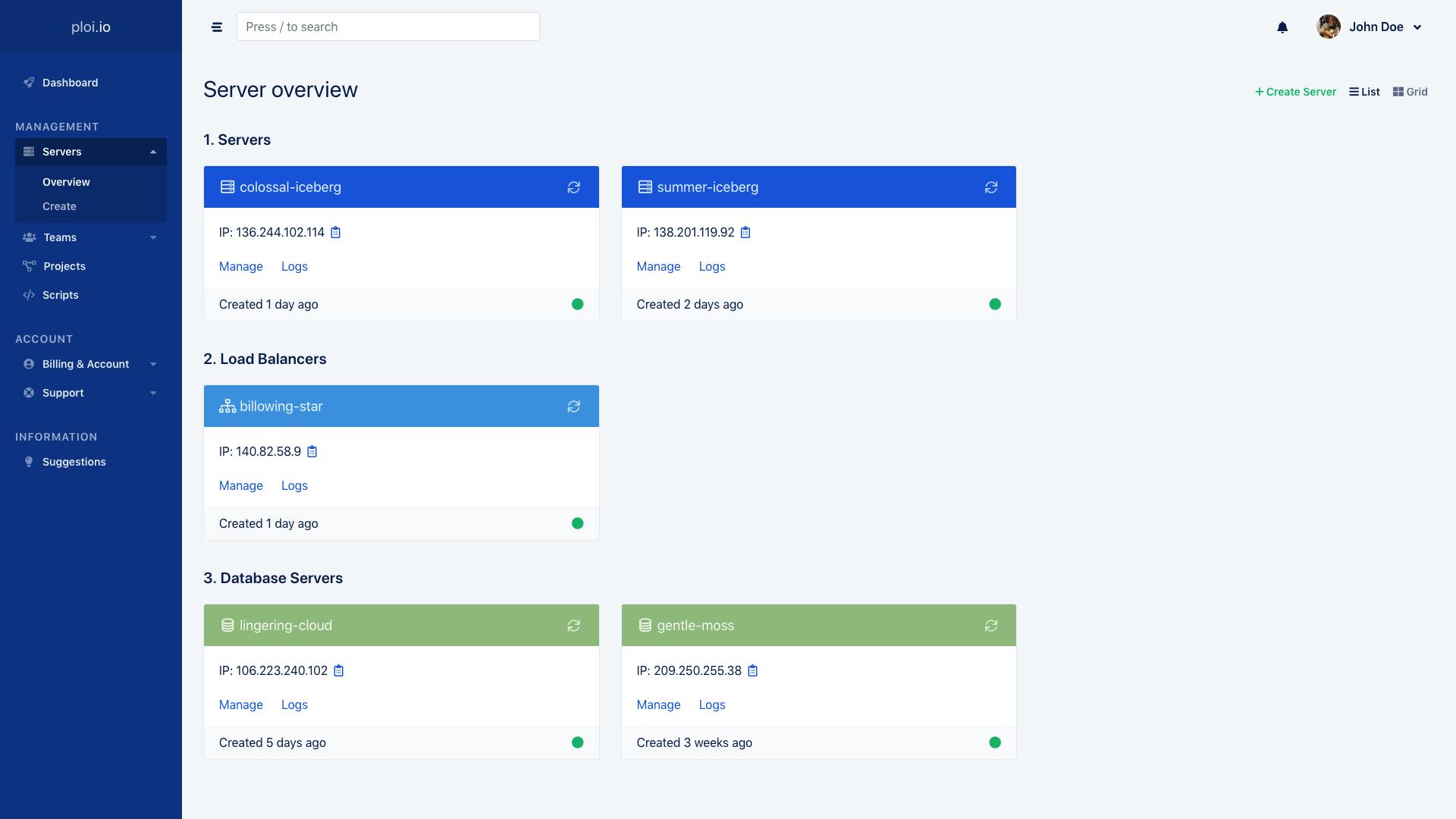This screenshot has height=819, width=1456.
Task: Toggle the sidebar hamburger menu icon
Action: point(217,27)
